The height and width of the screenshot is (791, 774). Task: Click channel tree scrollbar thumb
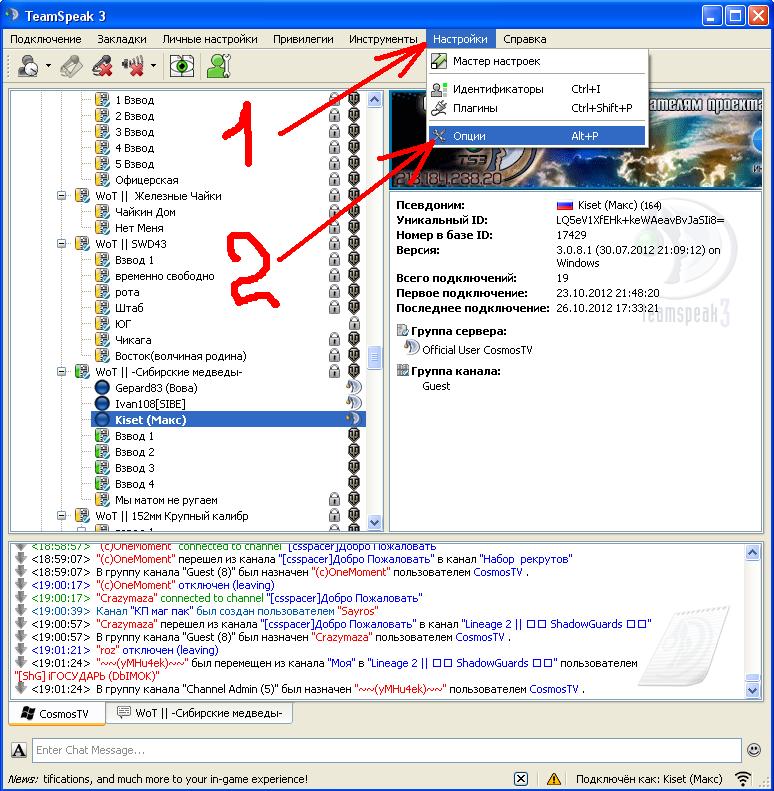tap(374, 358)
